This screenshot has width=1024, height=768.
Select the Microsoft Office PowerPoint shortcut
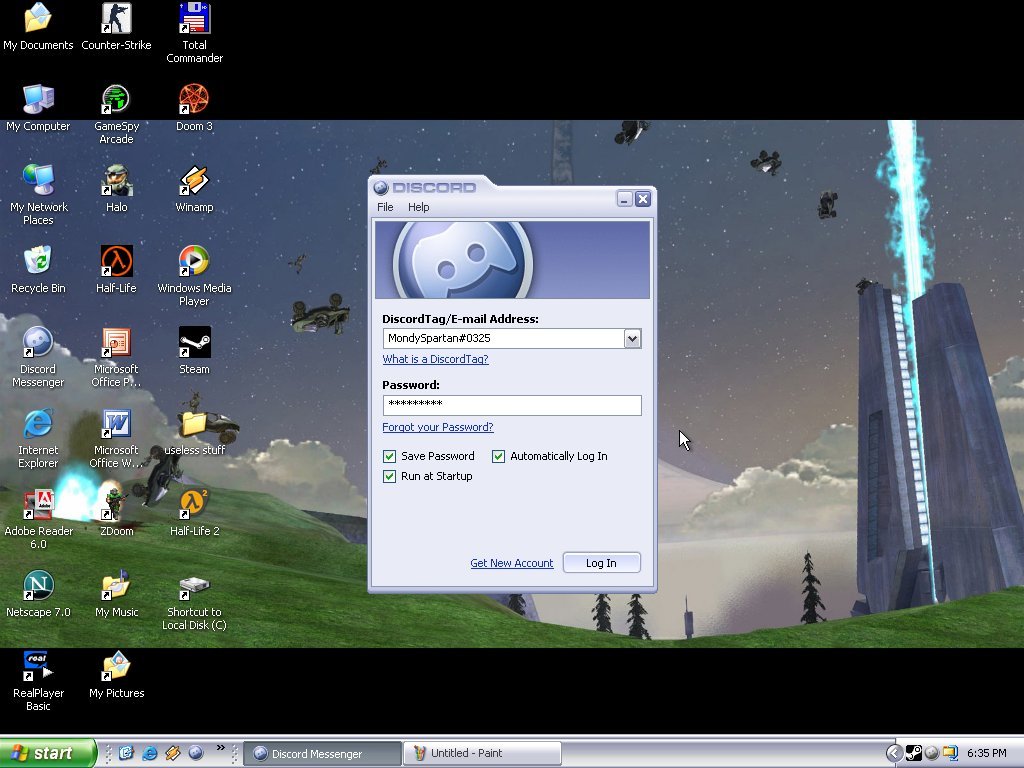(116, 357)
